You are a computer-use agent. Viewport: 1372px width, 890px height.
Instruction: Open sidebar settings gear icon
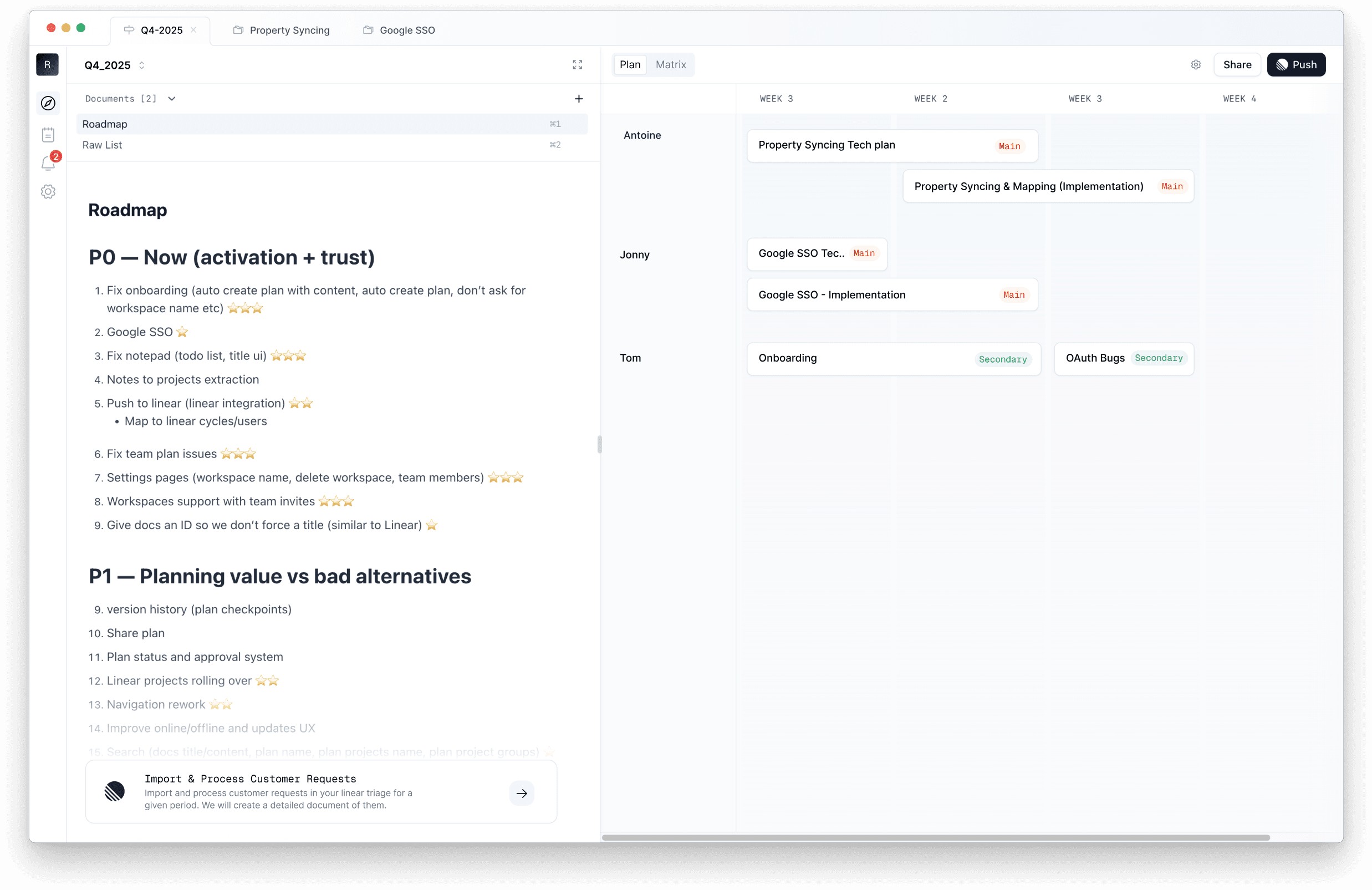click(48, 191)
